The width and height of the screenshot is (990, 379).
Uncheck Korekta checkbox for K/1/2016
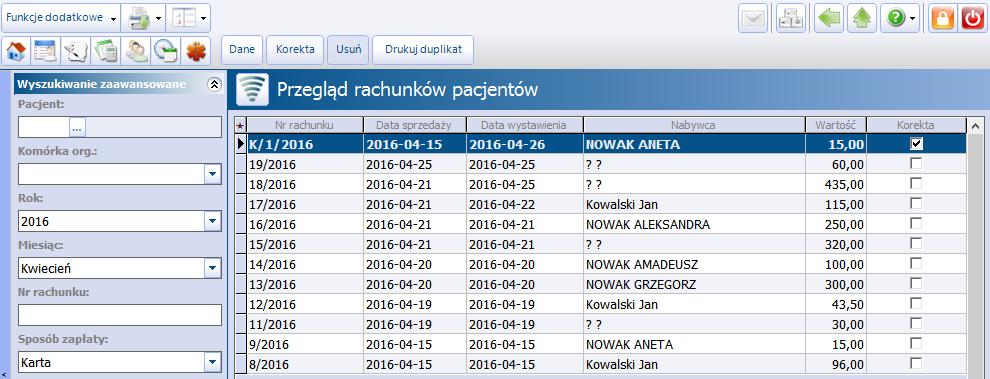[916, 143]
